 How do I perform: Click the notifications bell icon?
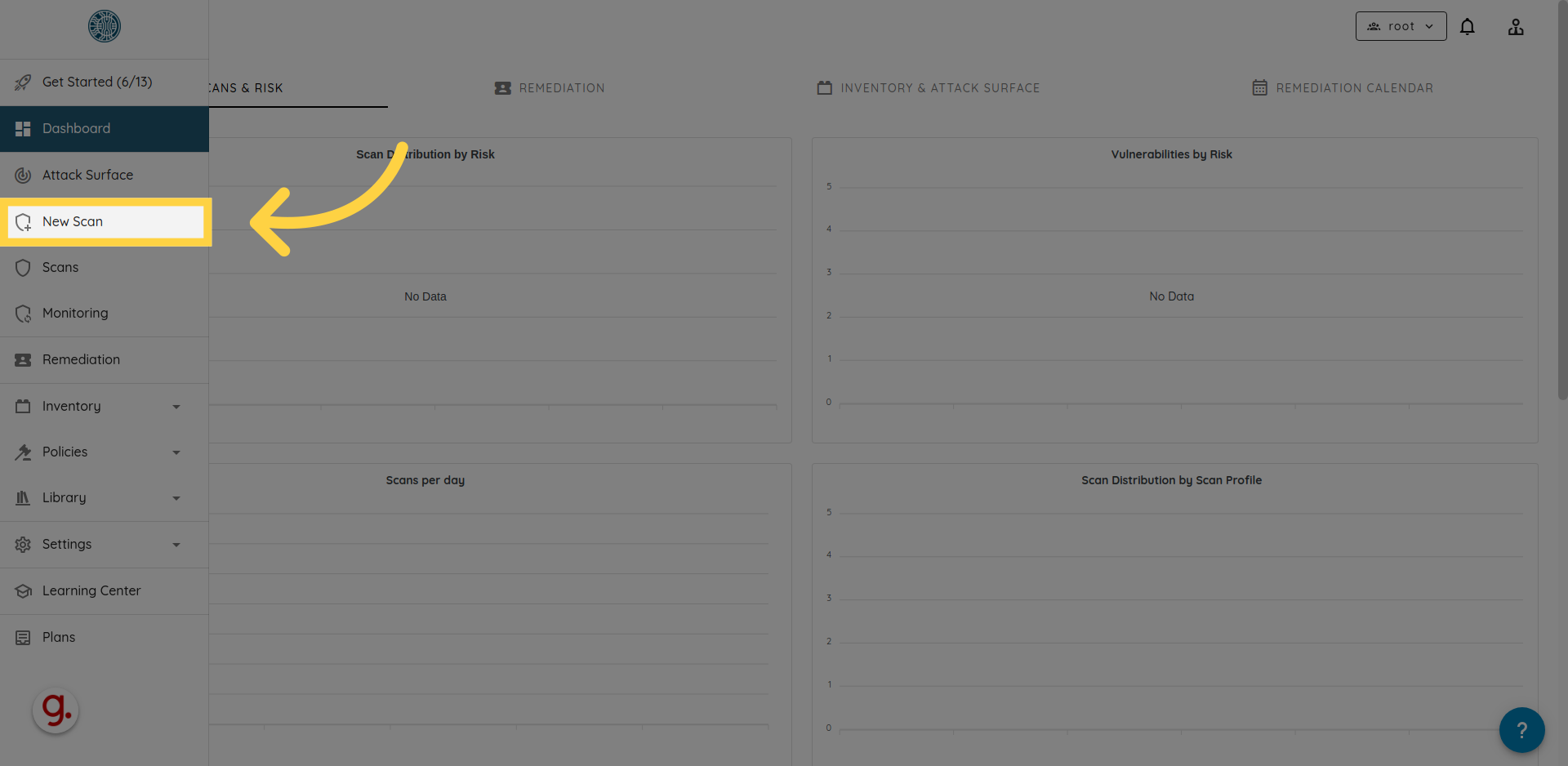pos(1468,27)
